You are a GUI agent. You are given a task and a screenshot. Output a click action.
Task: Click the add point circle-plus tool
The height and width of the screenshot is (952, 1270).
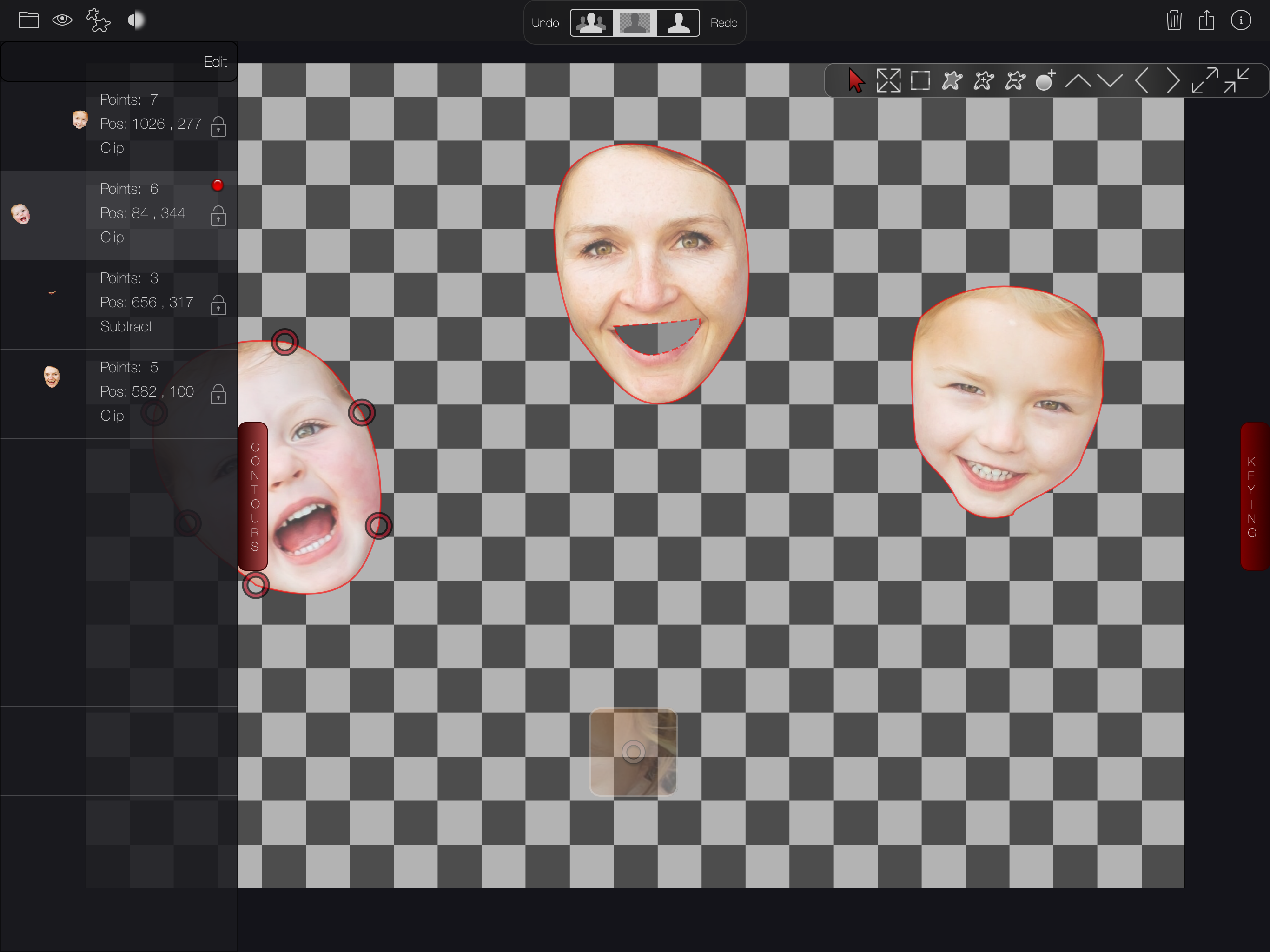click(x=1046, y=81)
